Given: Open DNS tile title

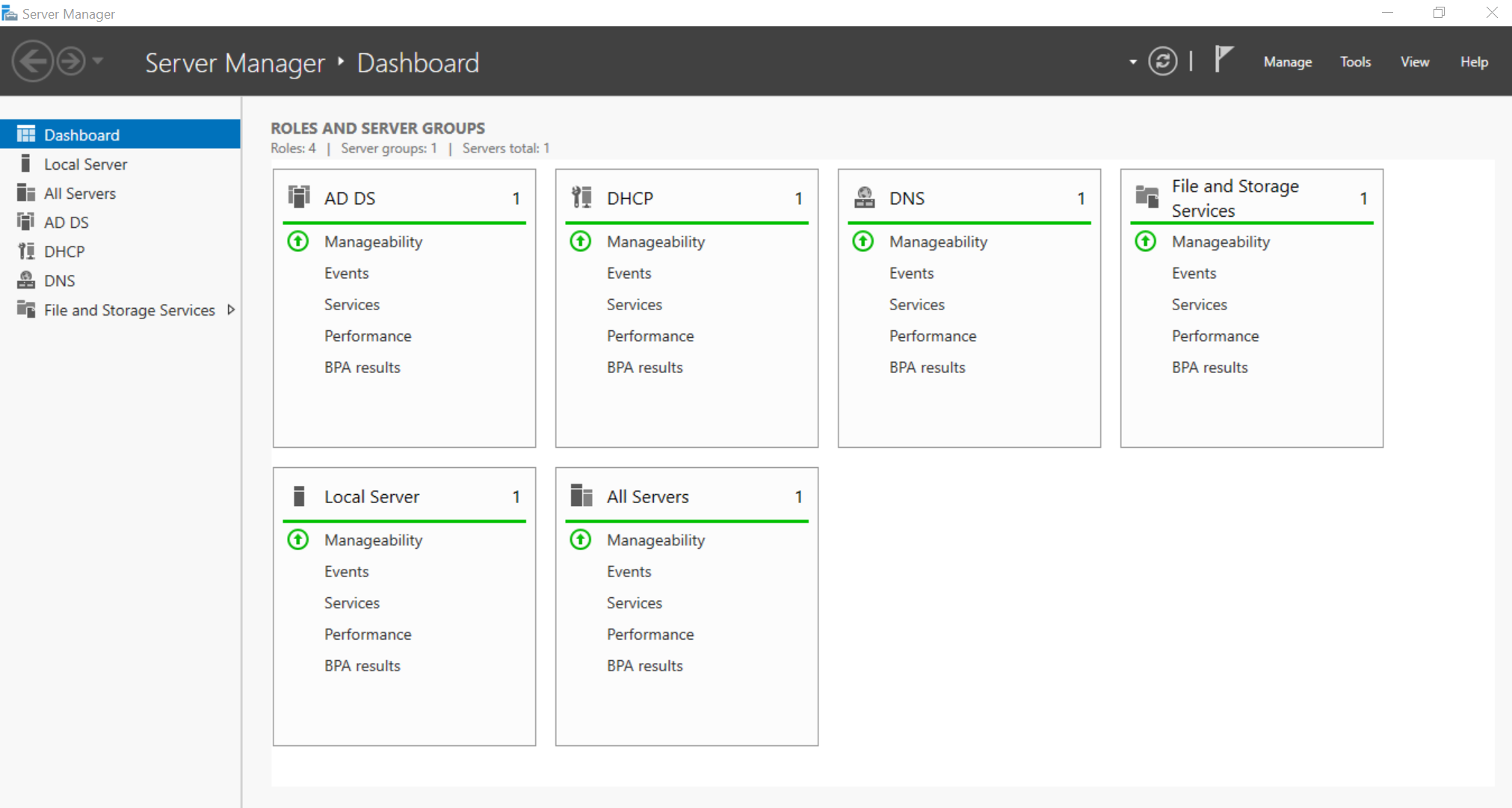Looking at the screenshot, I should tap(907, 198).
